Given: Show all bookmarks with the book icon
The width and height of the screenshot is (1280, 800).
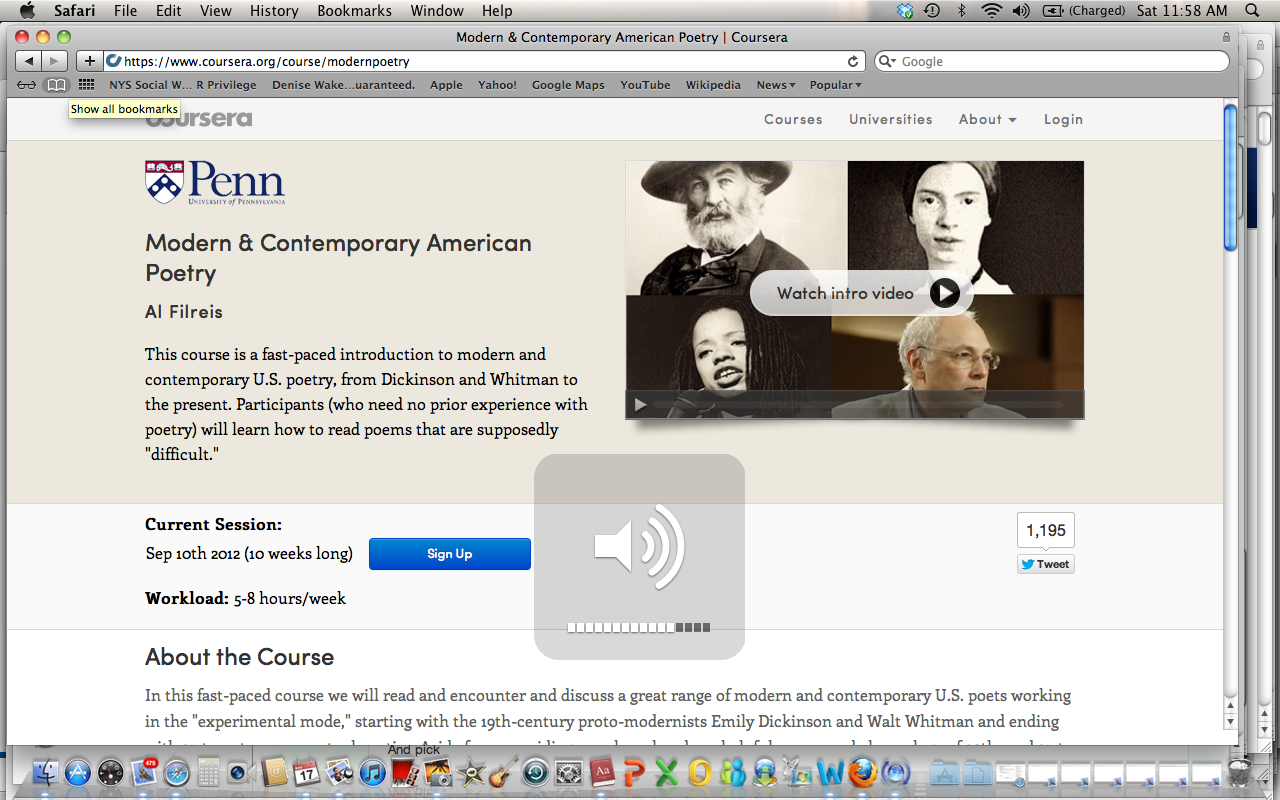Looking at the screenshot, I should [57, 85].
